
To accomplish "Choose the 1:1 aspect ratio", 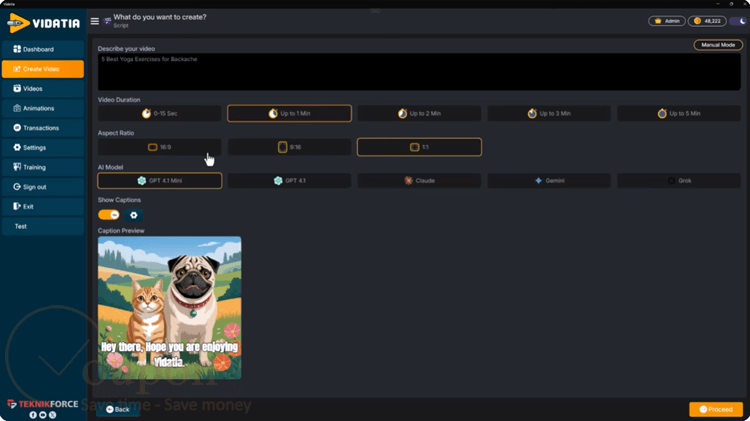I will pyautogui.click(x=419, y=147).
